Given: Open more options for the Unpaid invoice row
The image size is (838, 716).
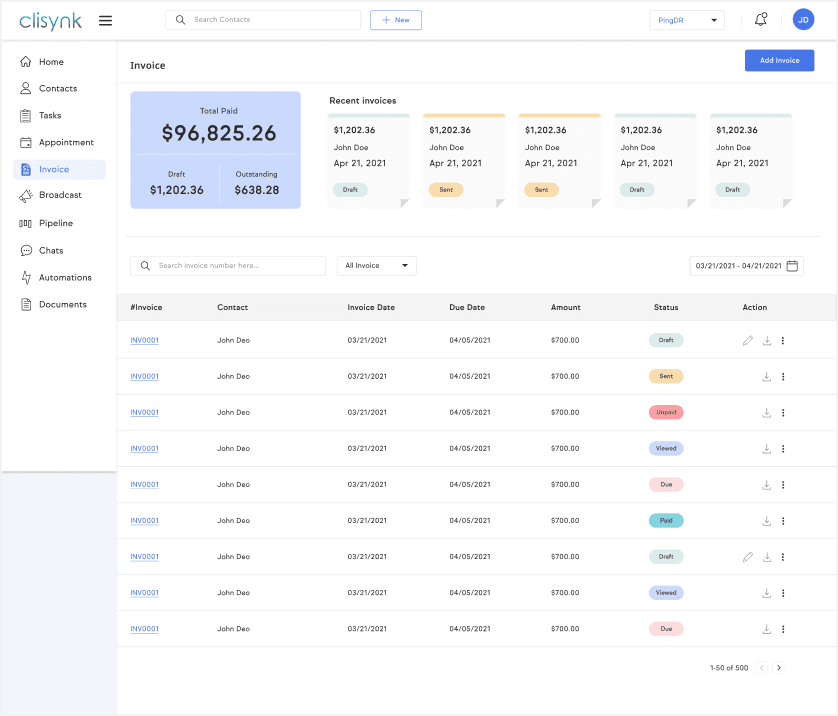Looking at the screenshot, I should 783,413.
